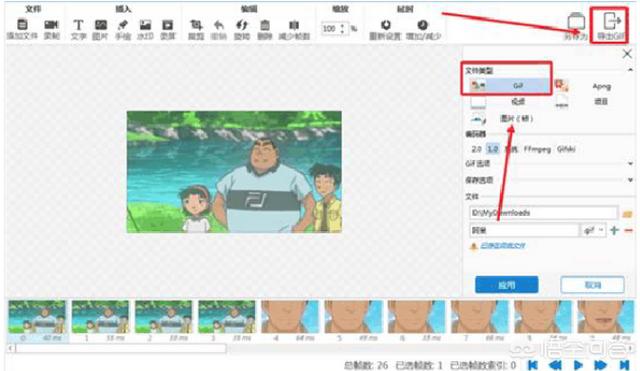Viewport: 640px width, 371px height.
Task: Open the .gif extension dropdown
Action: coord(593,231)
